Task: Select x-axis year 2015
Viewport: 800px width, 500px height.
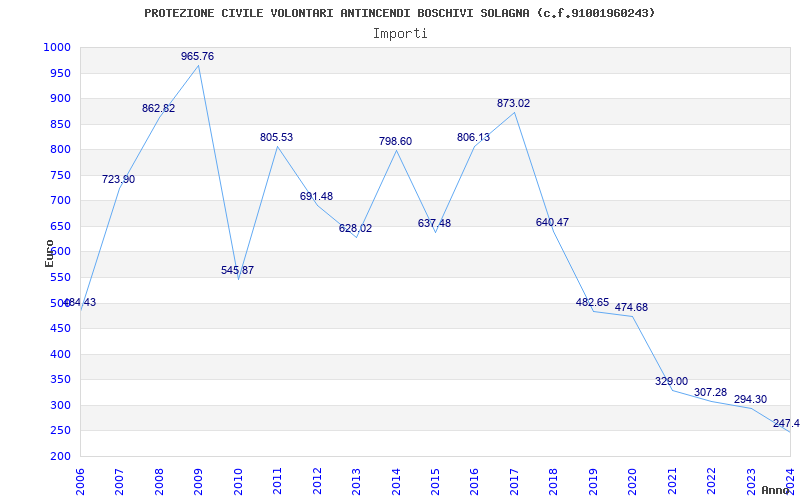Action: 435,480
